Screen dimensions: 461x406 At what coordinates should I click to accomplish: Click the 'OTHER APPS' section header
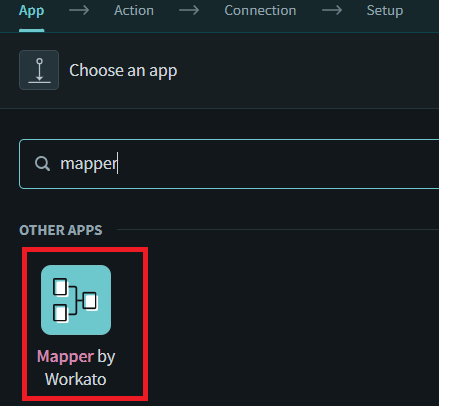[61, 230]
